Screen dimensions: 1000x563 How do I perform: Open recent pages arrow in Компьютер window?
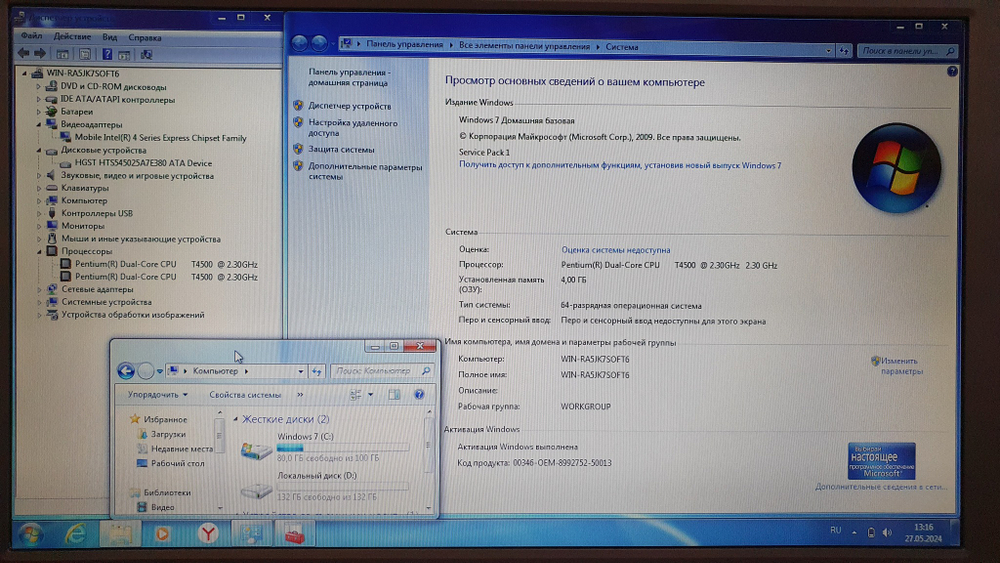pos(159,371)
